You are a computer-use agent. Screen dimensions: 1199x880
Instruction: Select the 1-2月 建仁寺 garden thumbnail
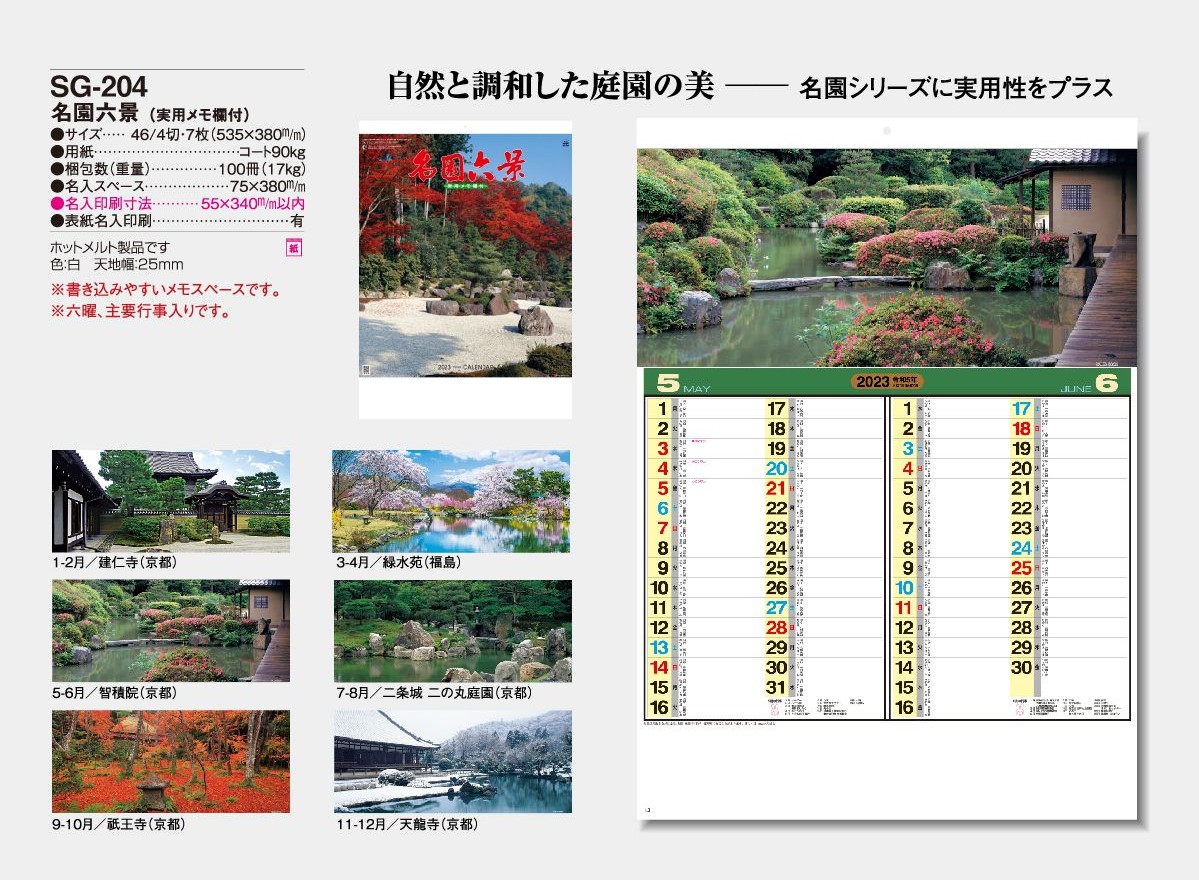[171, 501]
